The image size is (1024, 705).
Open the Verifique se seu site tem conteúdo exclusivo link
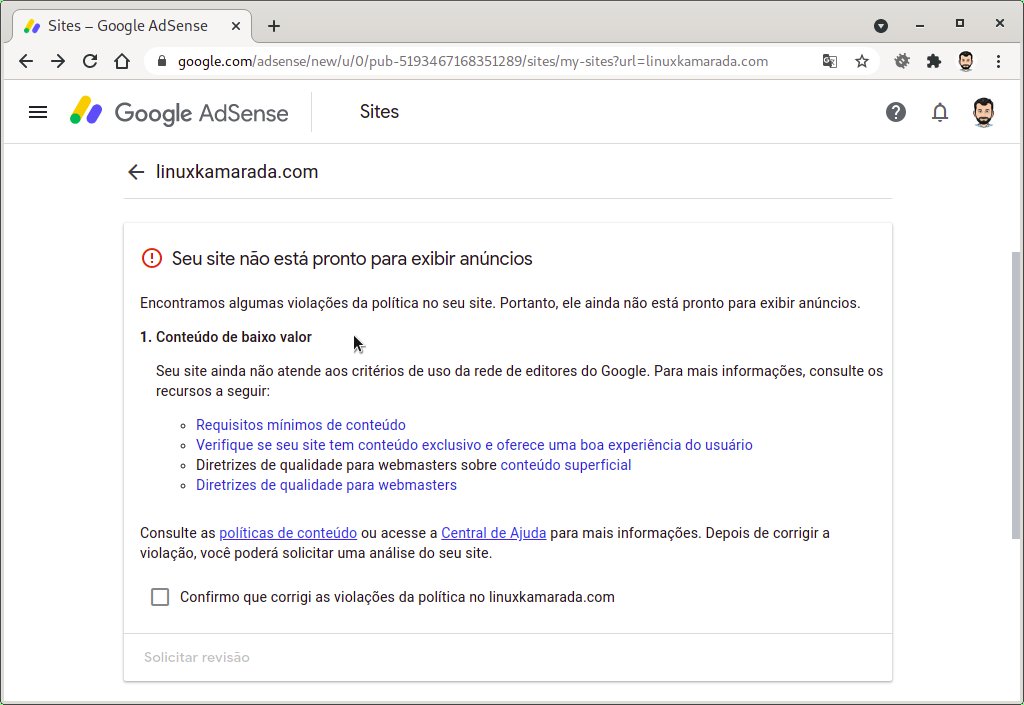coord(474,445)
